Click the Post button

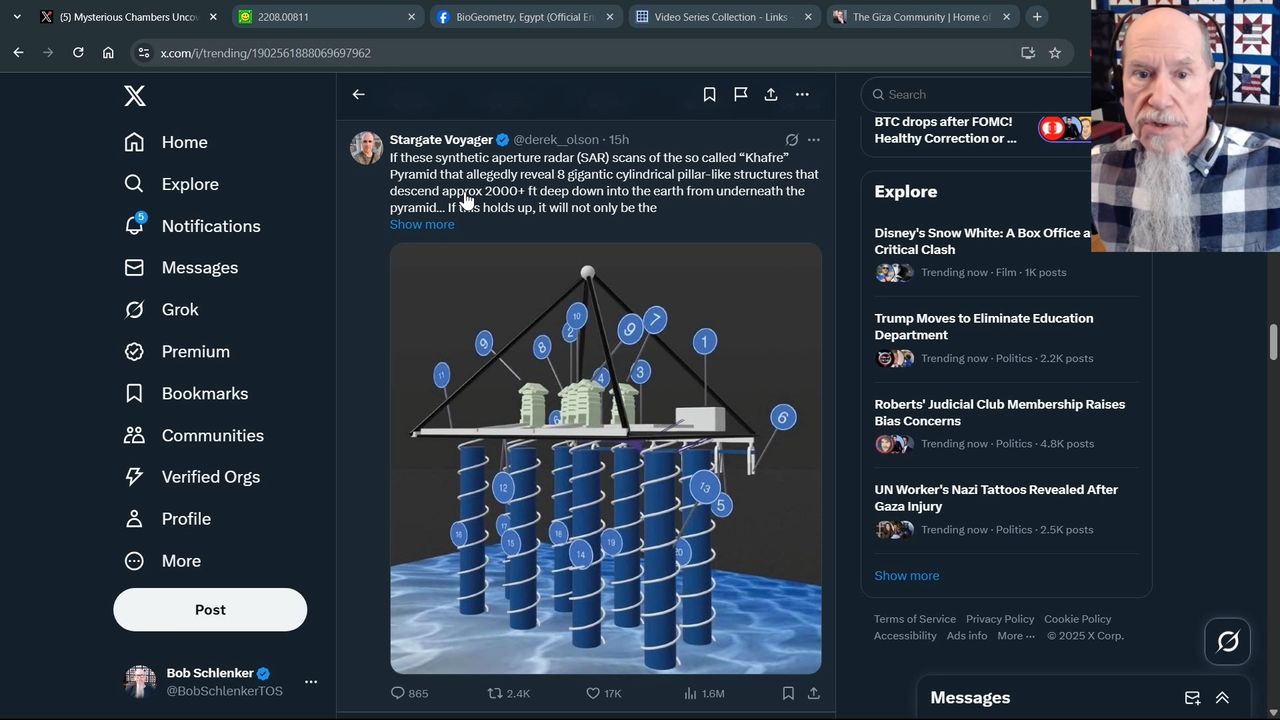tap(210, 609)
